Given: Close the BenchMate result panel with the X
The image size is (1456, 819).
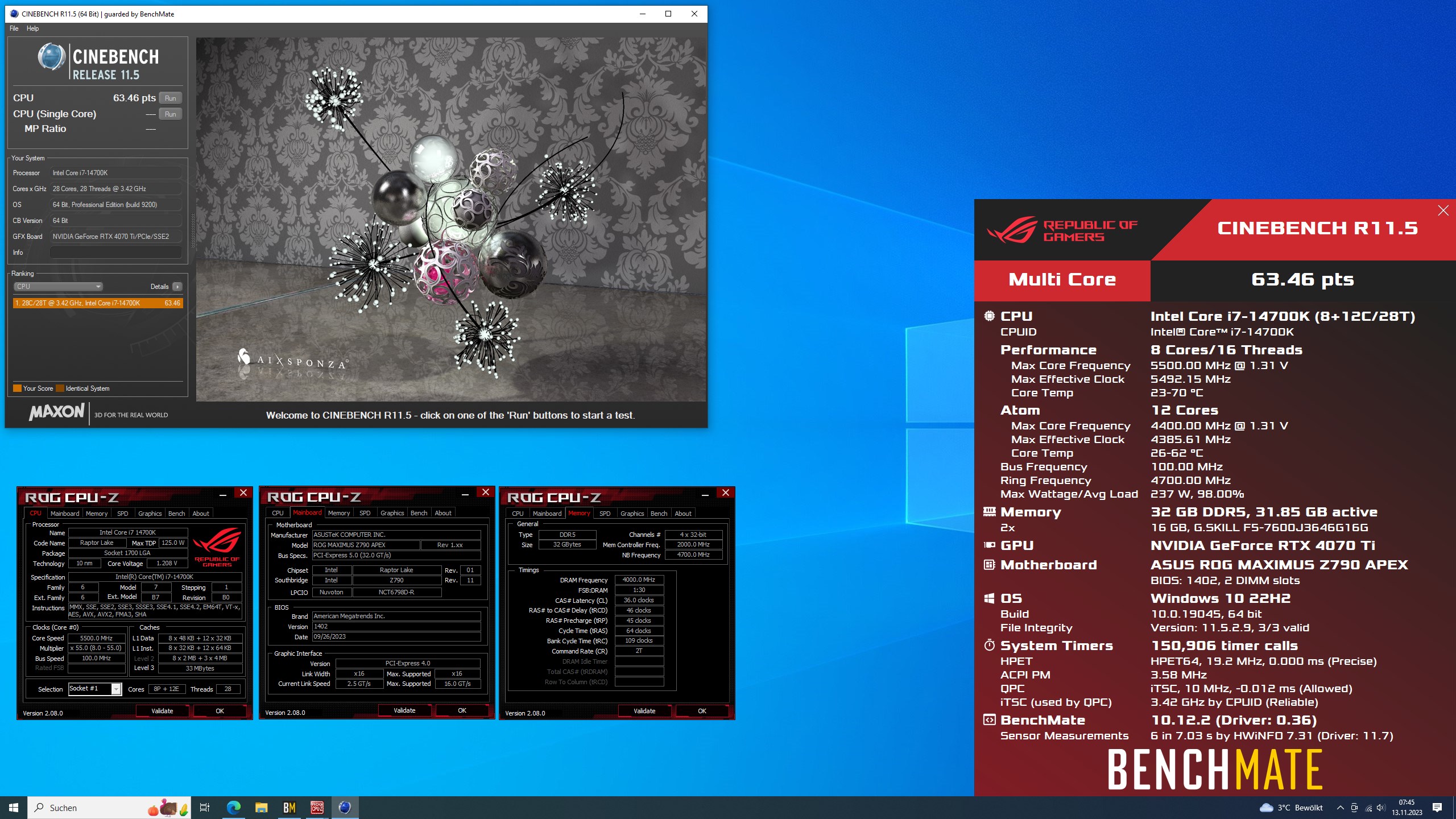Looking at the screenshot, I should tap(1443, 210).
